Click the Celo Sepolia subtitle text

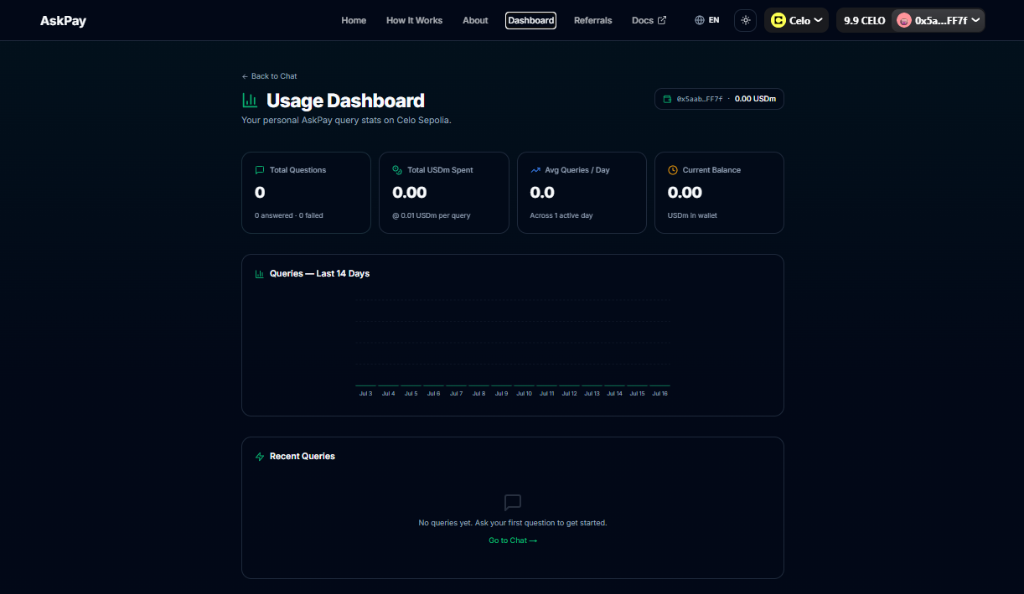coord(346,120)
